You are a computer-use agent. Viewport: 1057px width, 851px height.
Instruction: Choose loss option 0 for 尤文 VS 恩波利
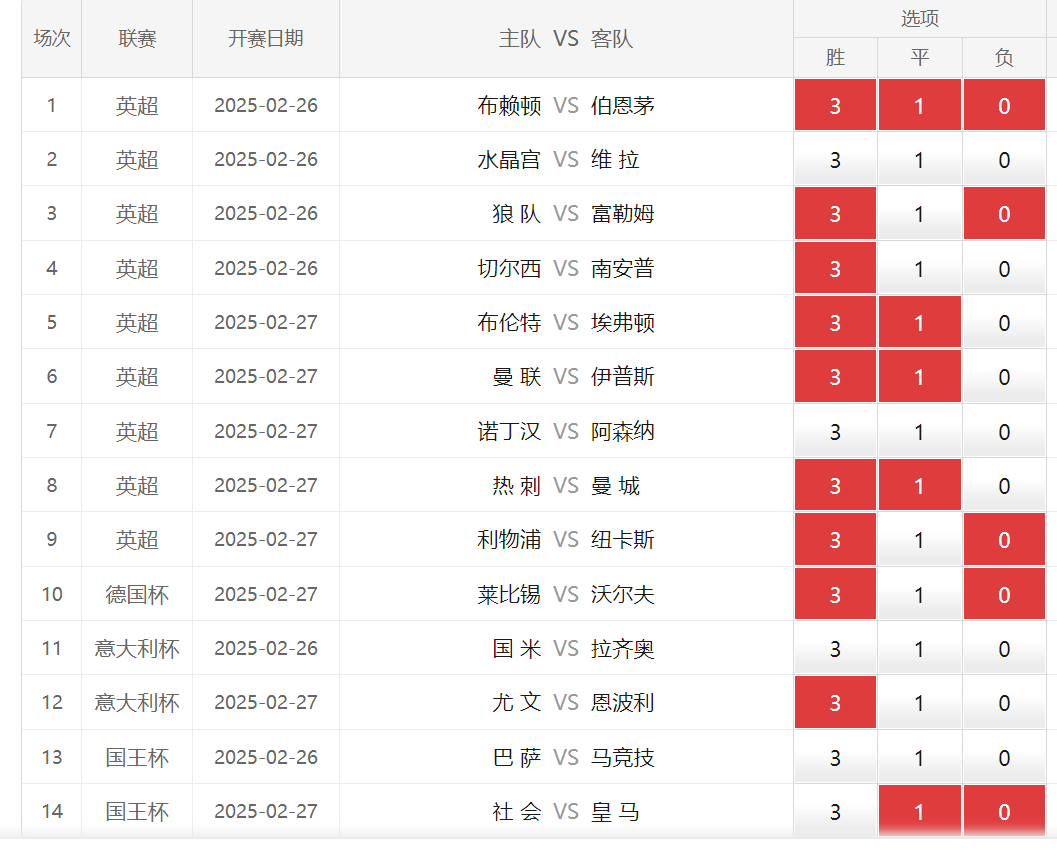pyautogui.click(x=1004, y=703)
